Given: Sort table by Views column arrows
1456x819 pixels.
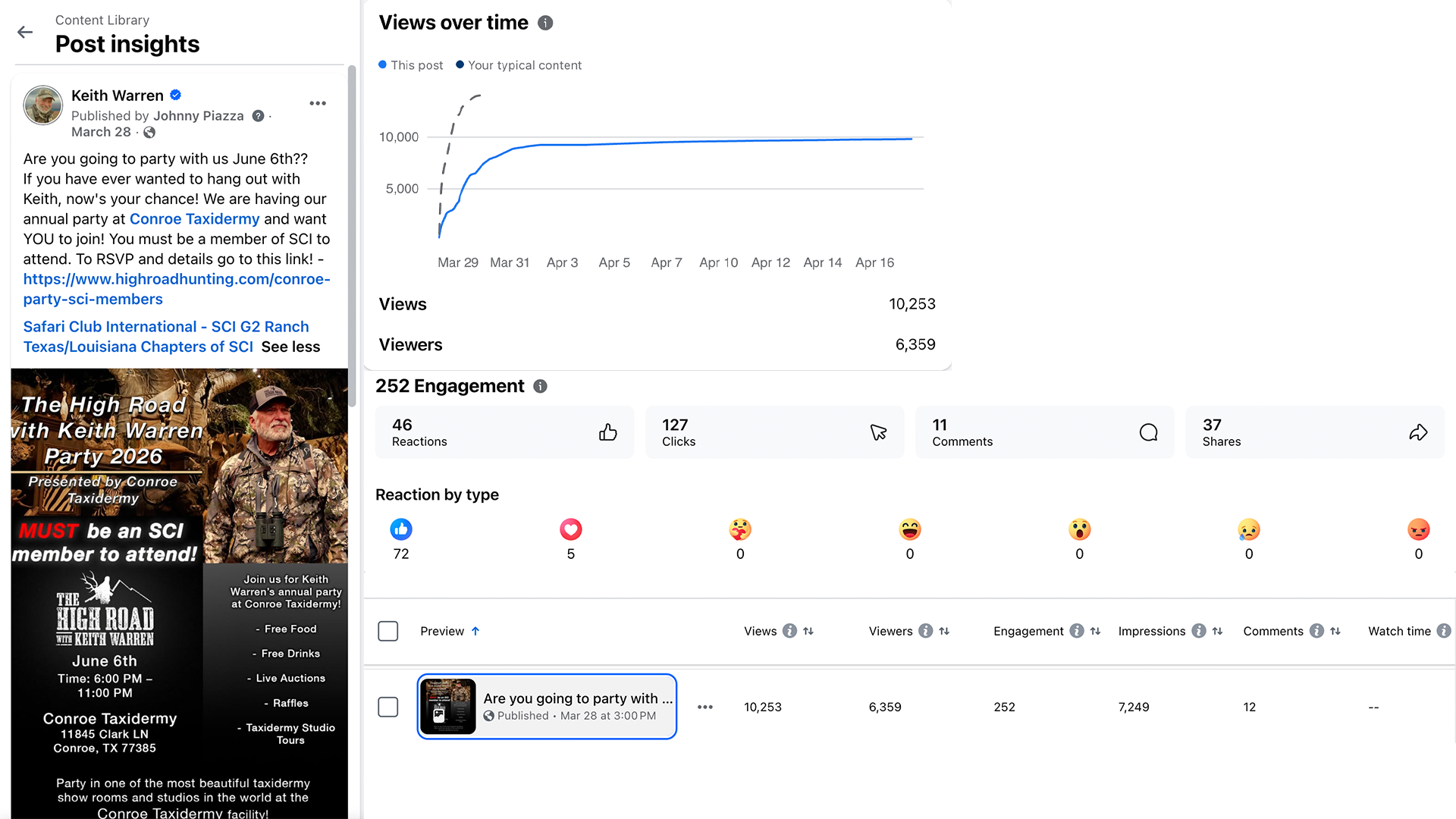Looking at the screenshot, I should (x=808, y=631).
